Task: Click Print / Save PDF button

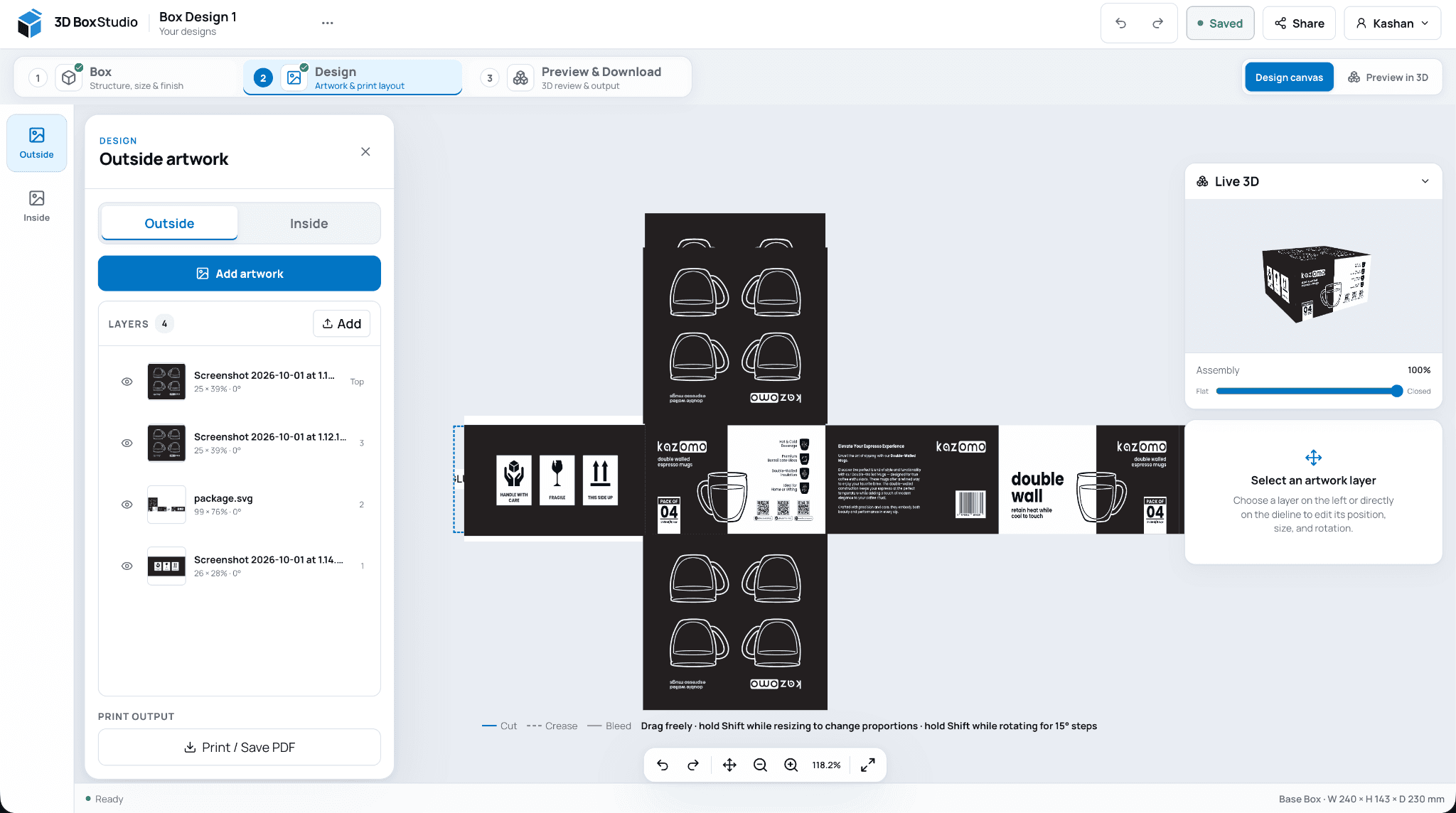Action: [x=240, y=747]
